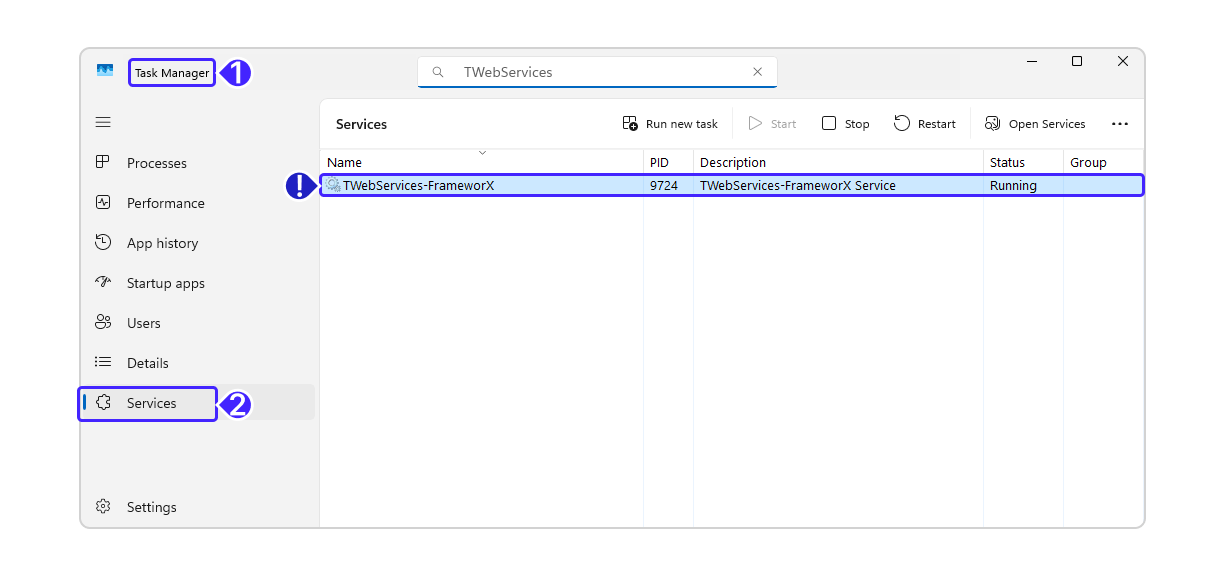
Task: Click the Services page heading
Action: click(361, 124)
